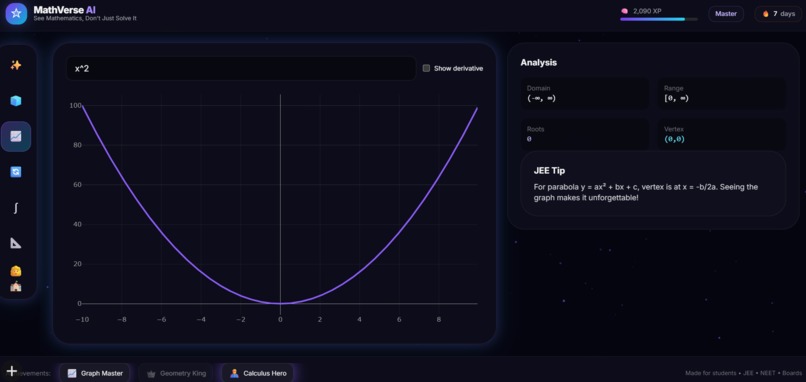The image size is (806, 382).
Task: Click the MathVerse star logo icon
Action: (x=16, y=13)
